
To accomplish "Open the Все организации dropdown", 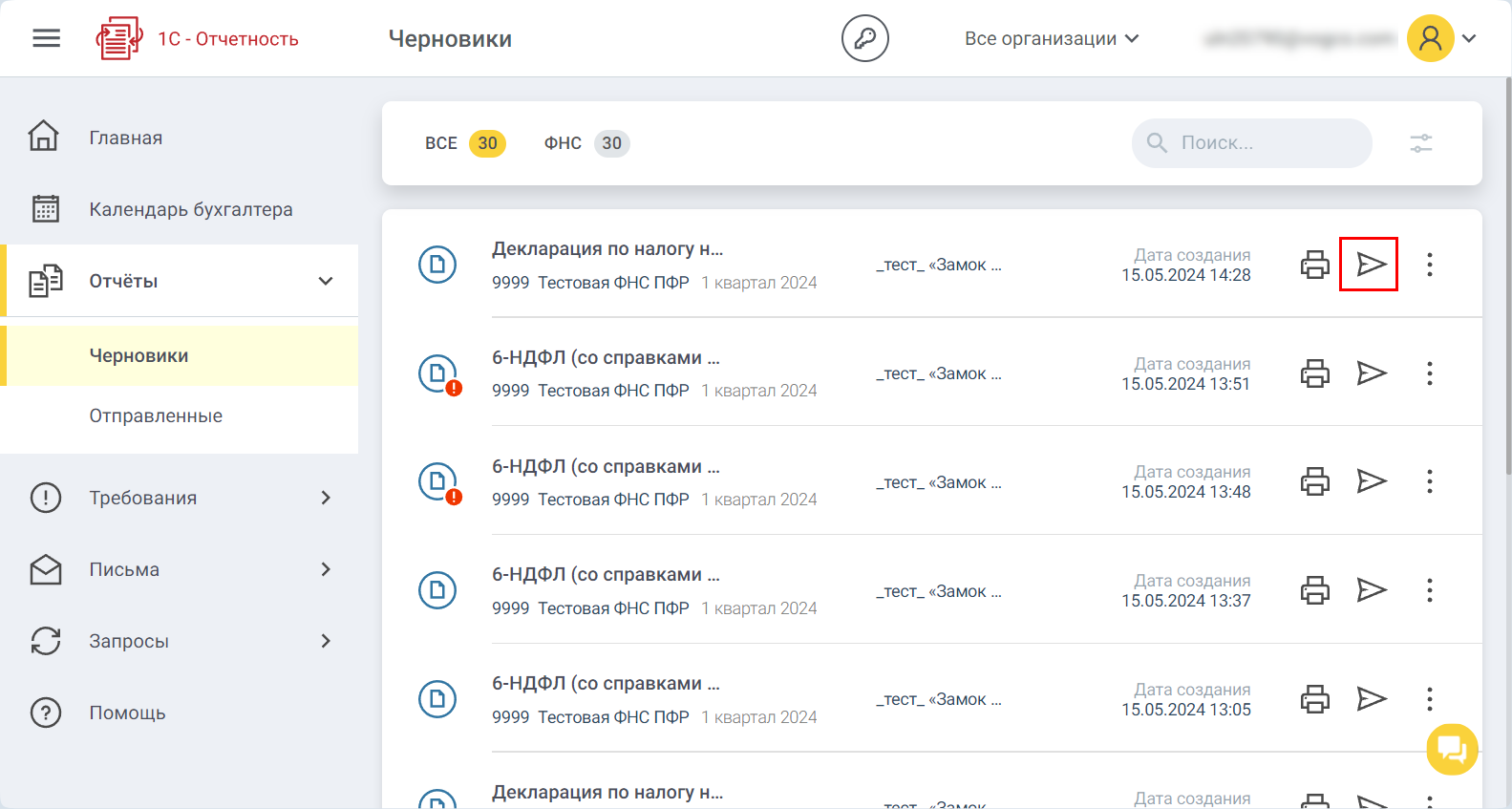I will click(x=1051, y=38).
